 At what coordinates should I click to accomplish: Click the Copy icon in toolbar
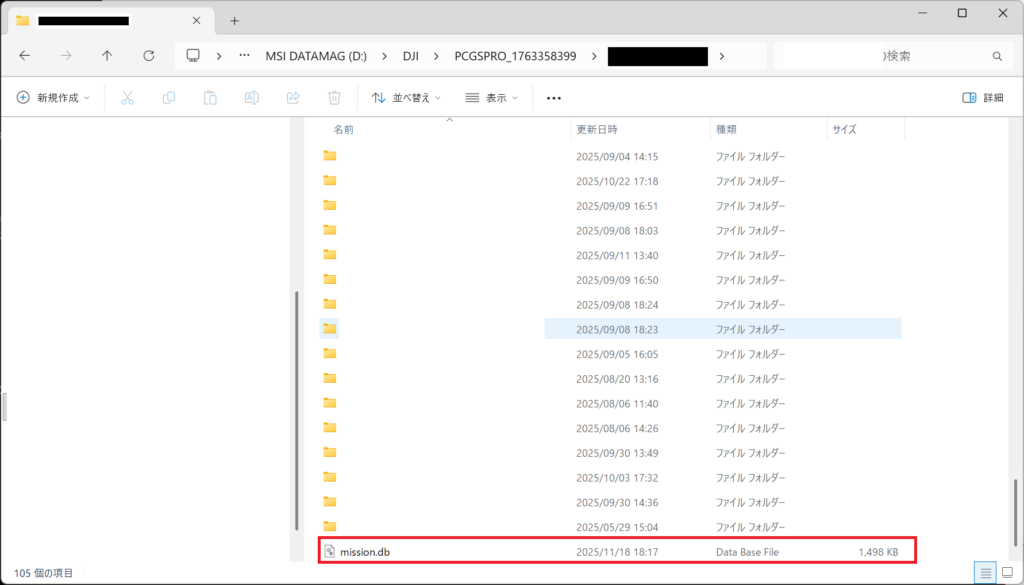(169, 98)
